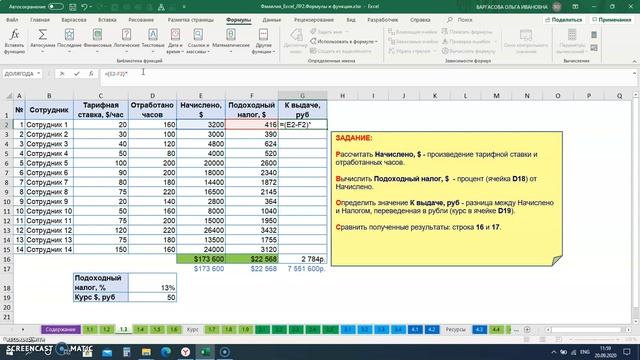The height and width of the screenshot is (360, 640).
Task: Click cell with exchange rate 50
Action: (153, 298)
